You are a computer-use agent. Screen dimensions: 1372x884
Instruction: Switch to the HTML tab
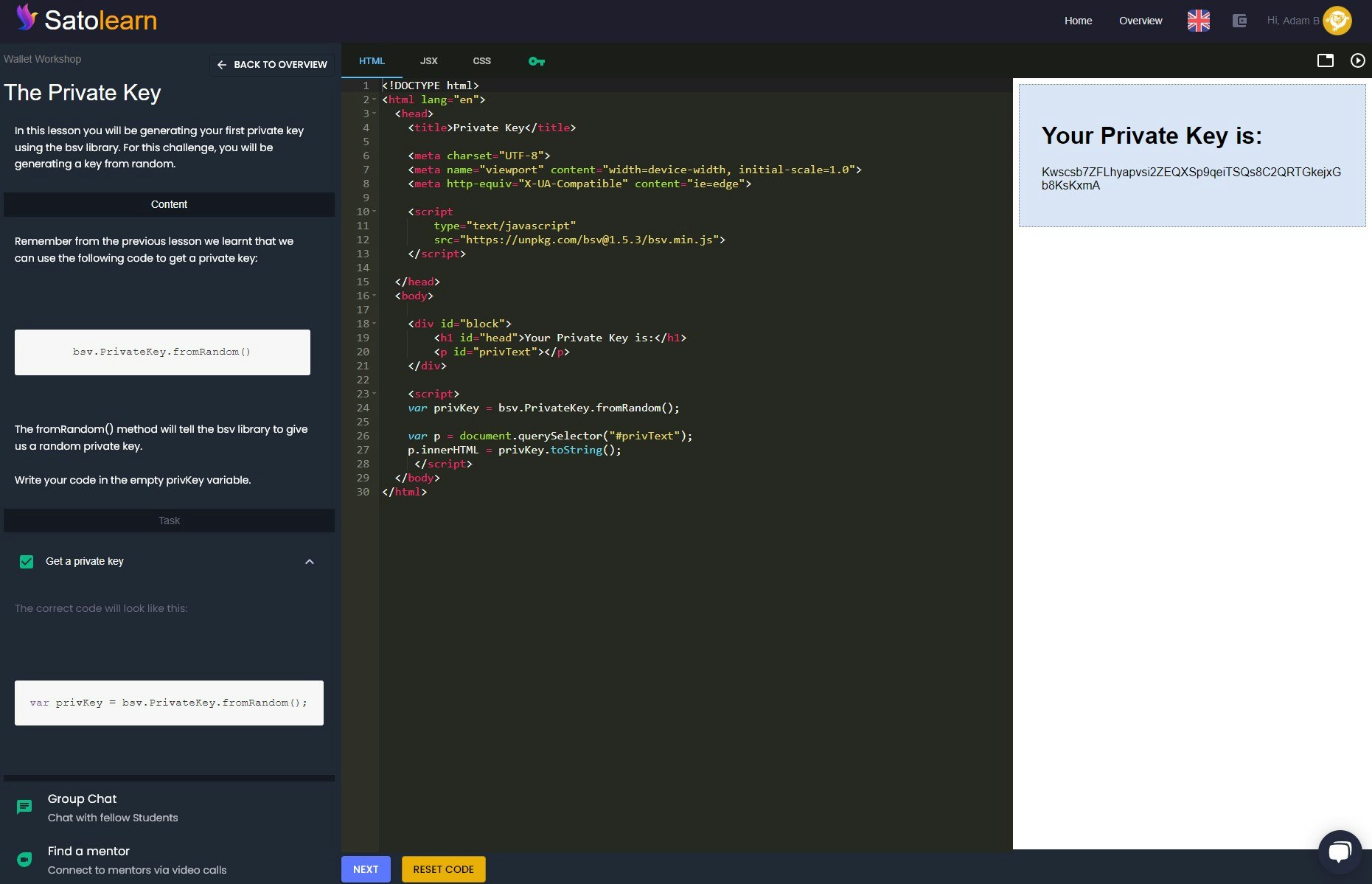coord(372,61)
